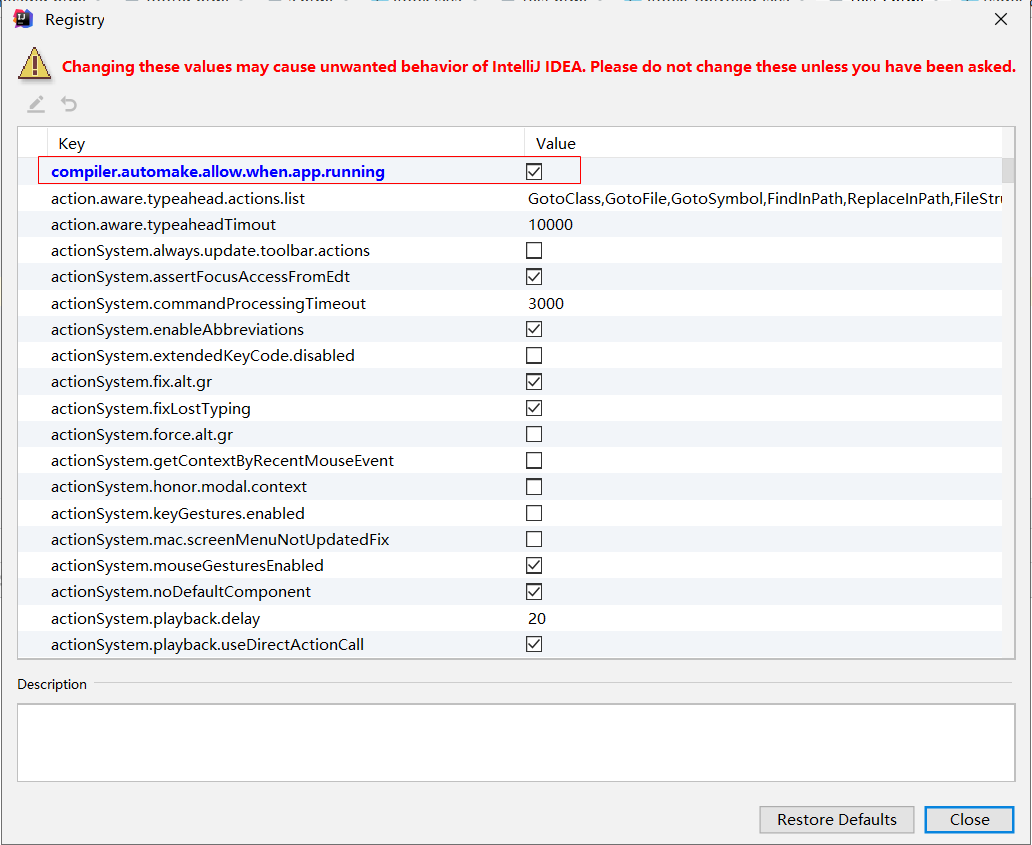
Task: Toggle actionSystem.mac.screenMenuNotUpdatedFix checkbox
Action: pyautogui.click(x=534, y=540)
